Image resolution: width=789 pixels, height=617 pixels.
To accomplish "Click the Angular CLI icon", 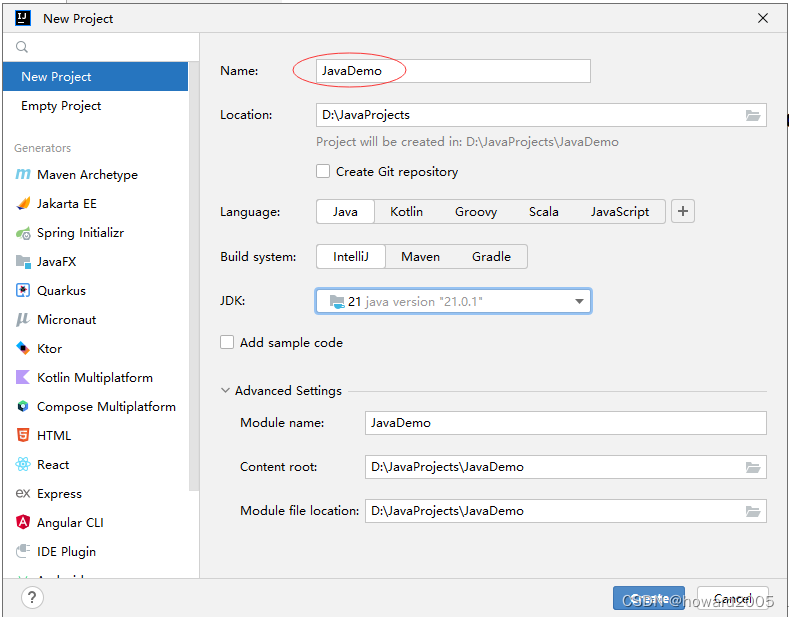I will point(23,522).
